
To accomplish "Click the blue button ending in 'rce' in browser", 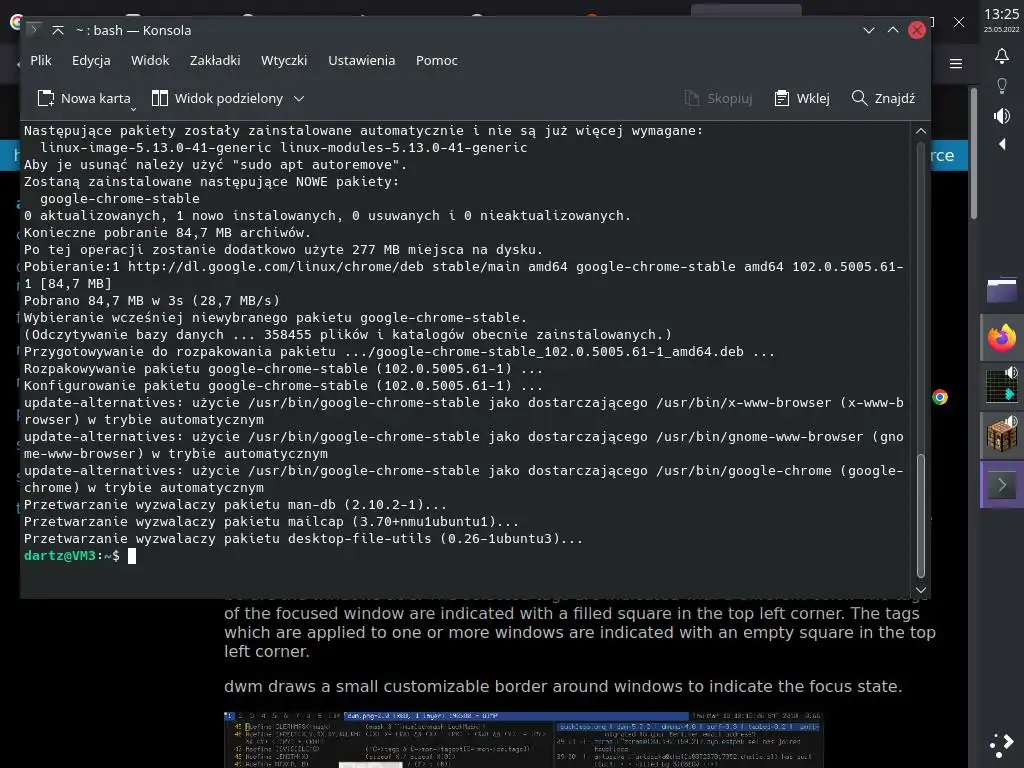I will tap(949, 155).
